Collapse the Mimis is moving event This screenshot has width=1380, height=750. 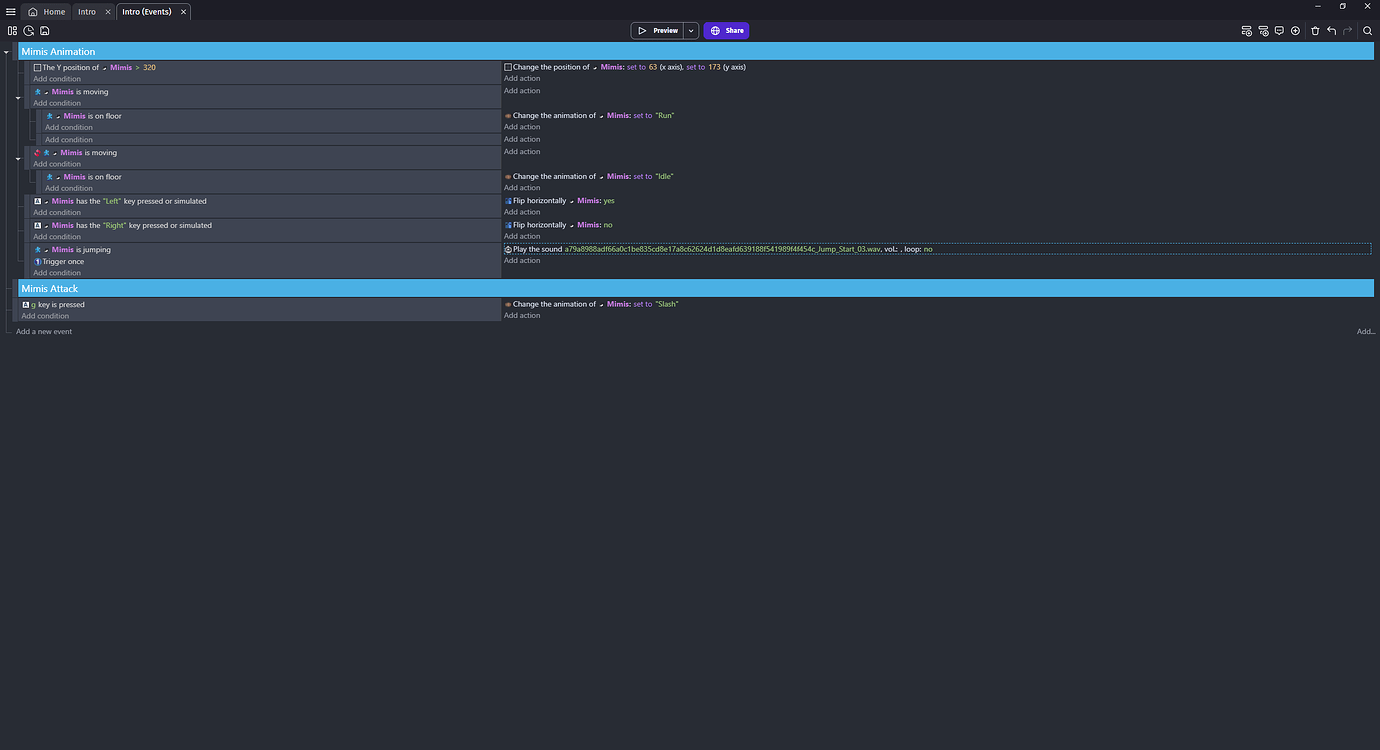(17, 98)
